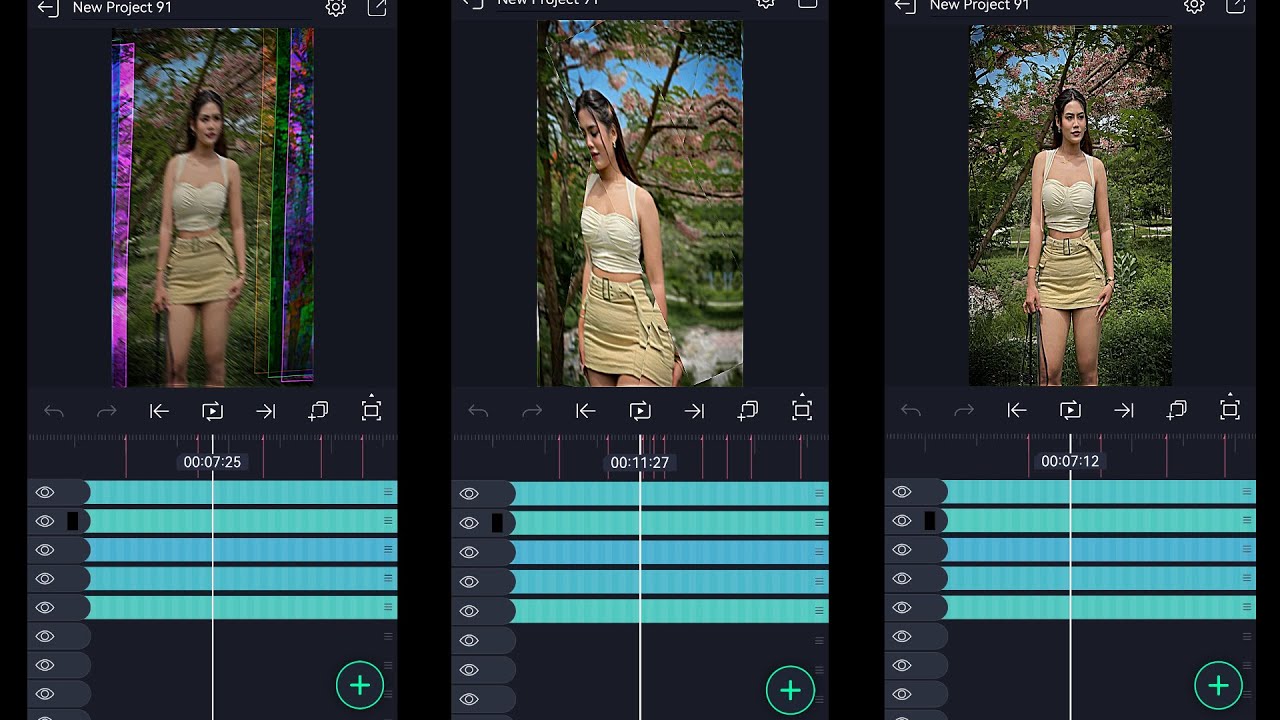
Task: Play the preview in the 00:11:27 editor
Action: [640, 411]
